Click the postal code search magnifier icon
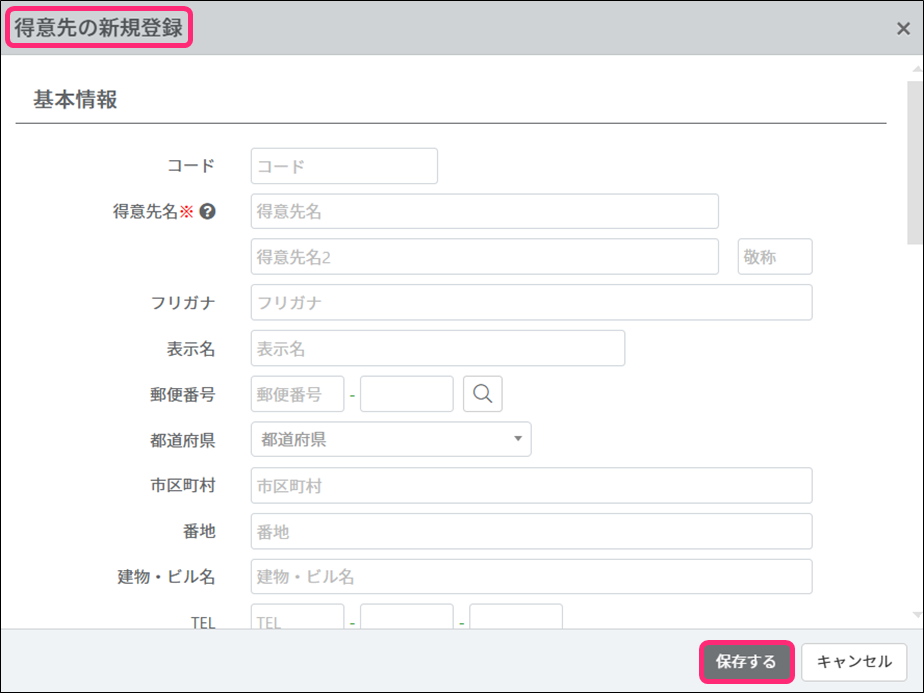Image resolution: width=924 pixels, height=693 pixels. [x=483, y=394]
